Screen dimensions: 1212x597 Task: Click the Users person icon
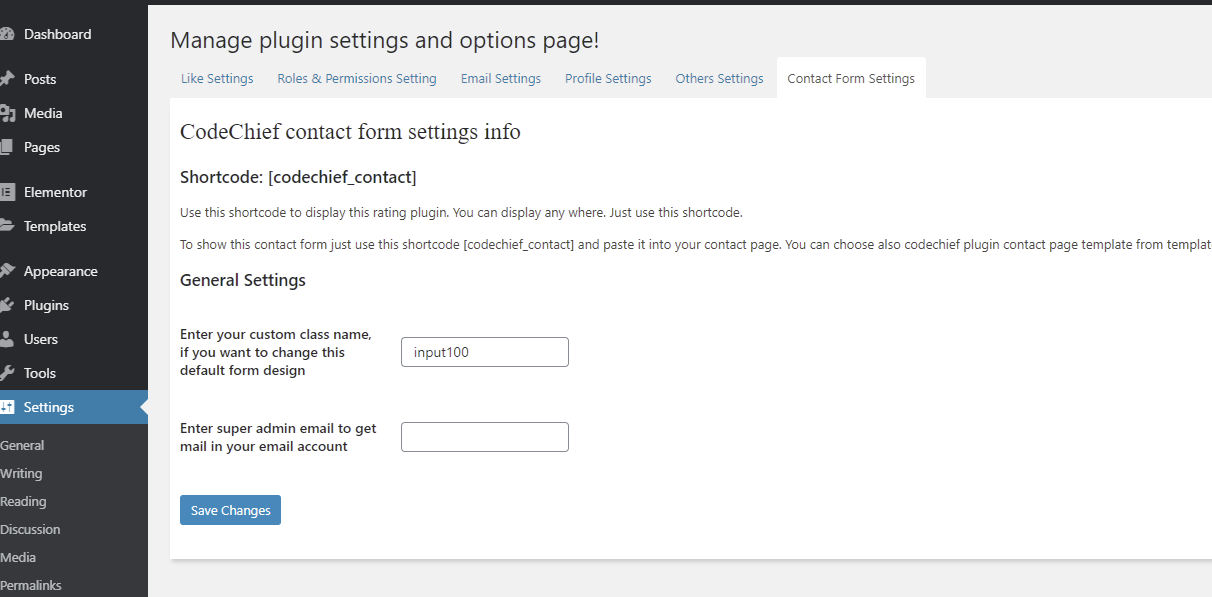pos(6,339)
